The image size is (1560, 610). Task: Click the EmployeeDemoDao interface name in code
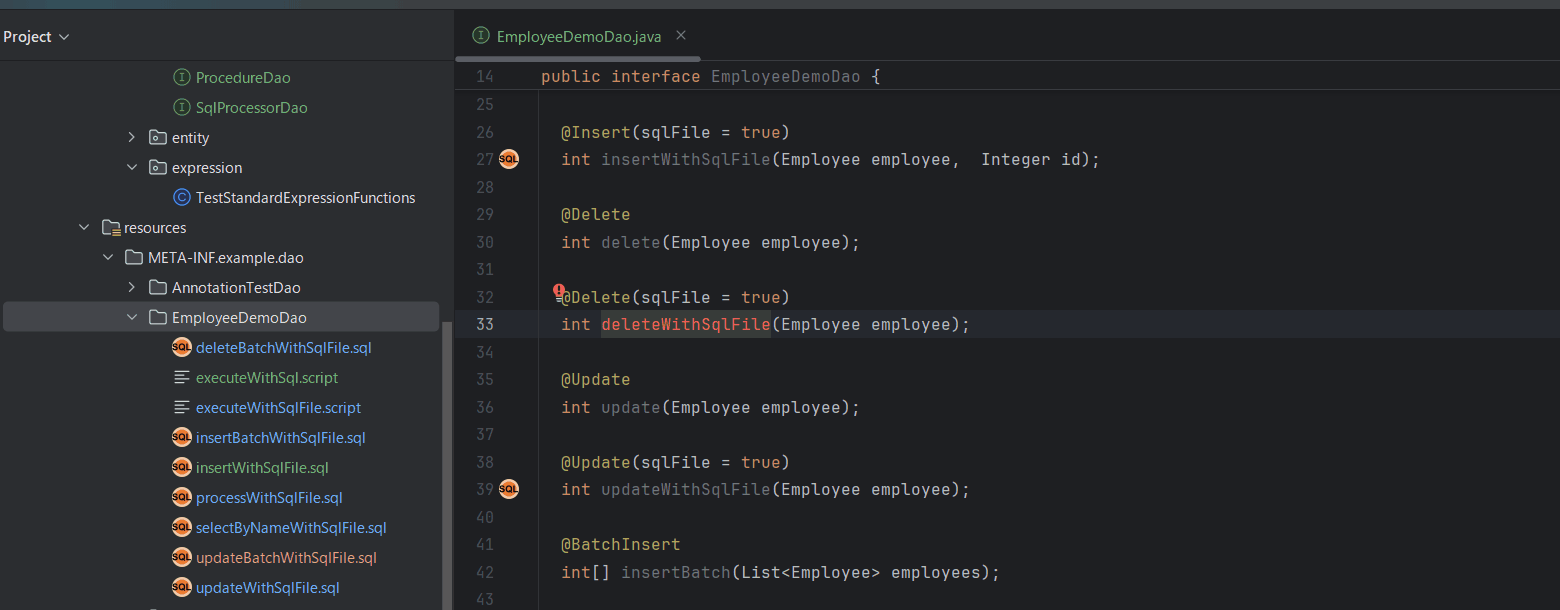pyautogui.click(x=785, y=76)
